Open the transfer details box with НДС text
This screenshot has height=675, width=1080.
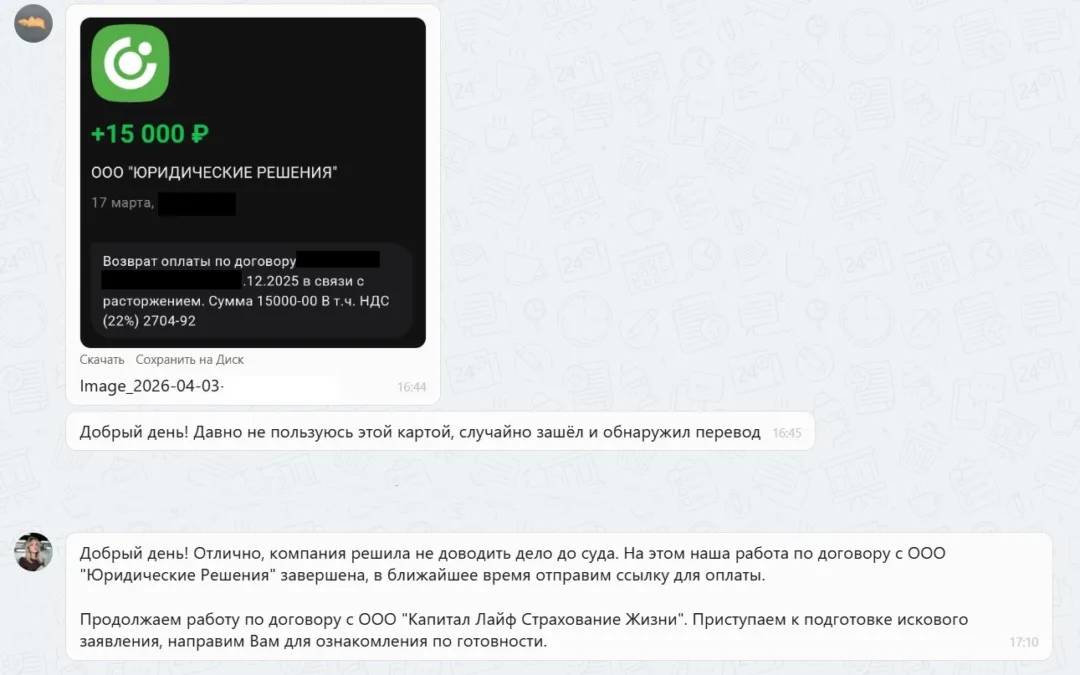pyautogui.click(x=252, y=287)
